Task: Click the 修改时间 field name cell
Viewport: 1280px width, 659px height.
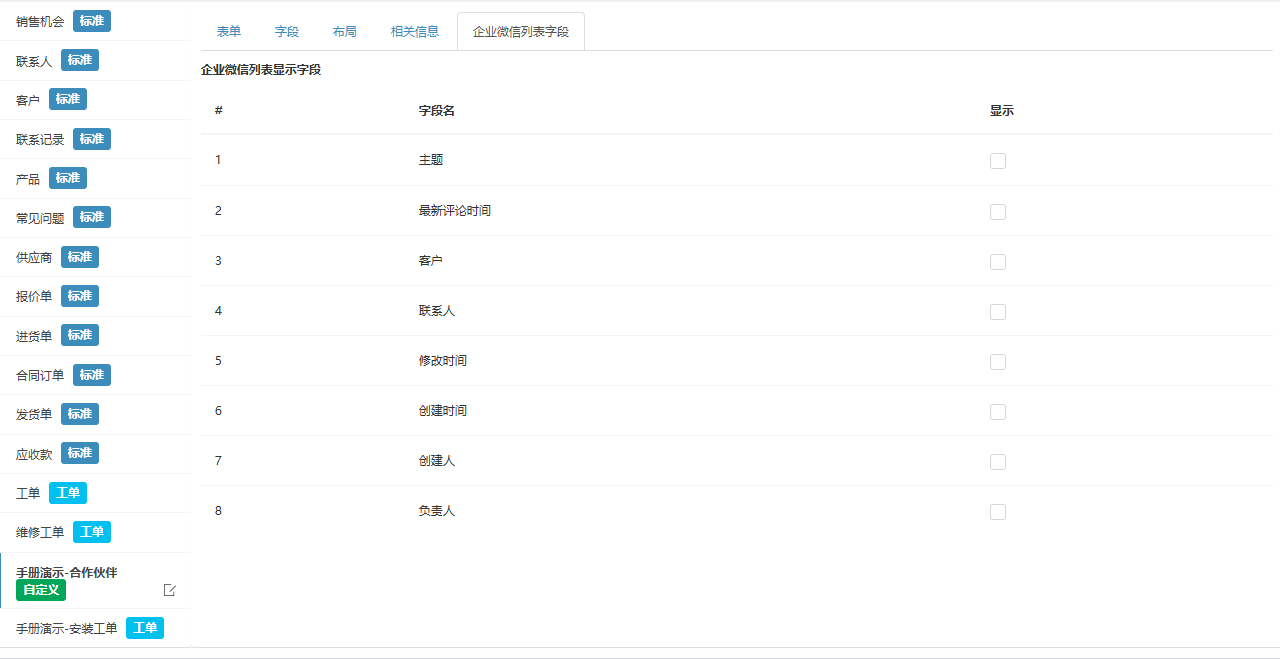Action: [x=443, y=361]
